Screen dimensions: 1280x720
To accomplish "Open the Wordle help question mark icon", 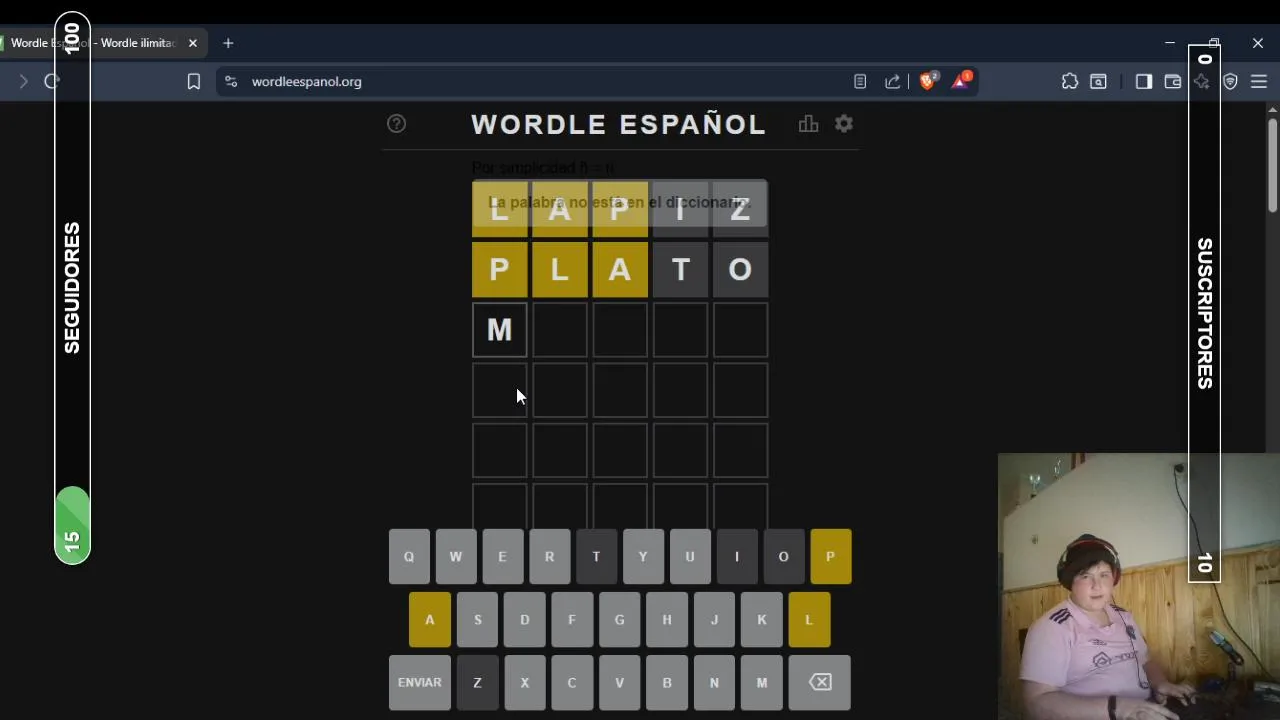I will coord(397,124).
